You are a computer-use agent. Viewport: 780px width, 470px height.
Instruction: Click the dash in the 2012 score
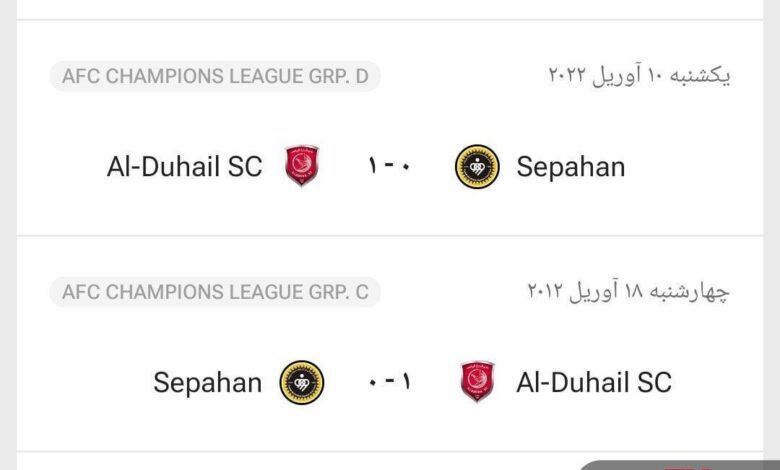[x=388, y=383]
